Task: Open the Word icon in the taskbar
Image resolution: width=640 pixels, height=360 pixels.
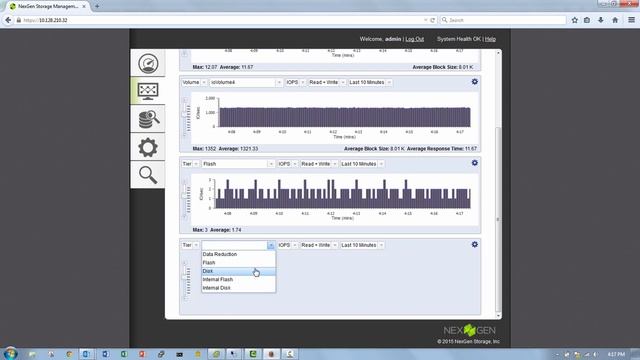Action: [x=105, y=354]
